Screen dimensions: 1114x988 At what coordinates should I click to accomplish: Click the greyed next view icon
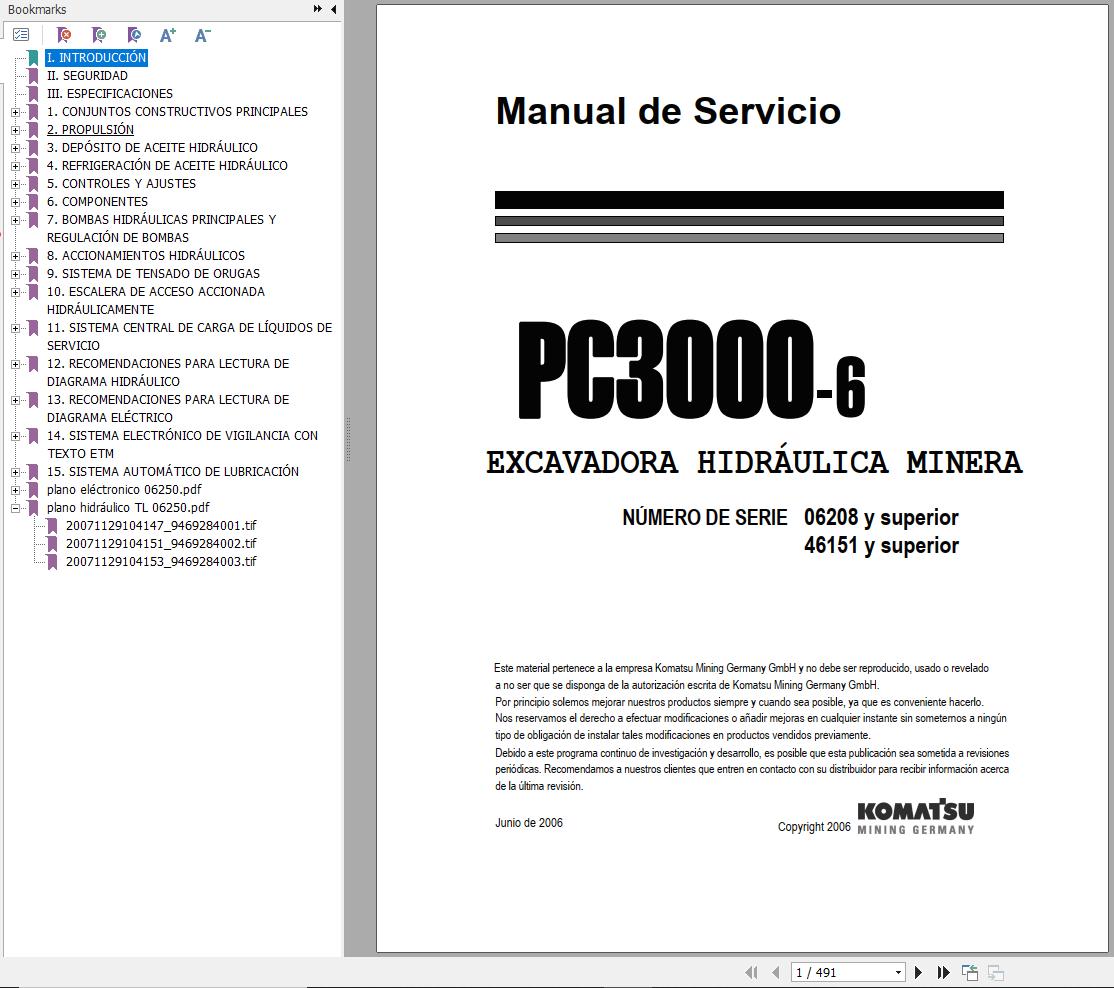[x=995, y=972]
